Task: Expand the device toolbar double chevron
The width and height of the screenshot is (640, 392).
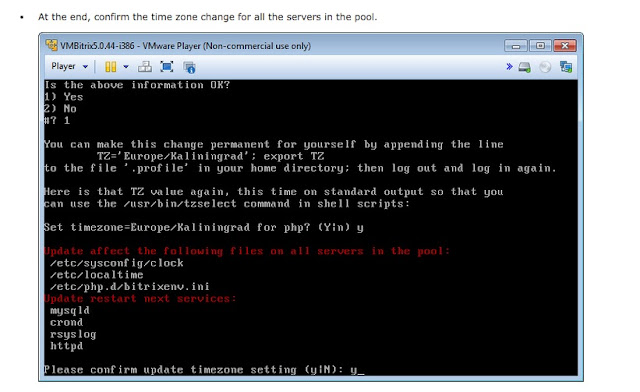Action: 509,66
